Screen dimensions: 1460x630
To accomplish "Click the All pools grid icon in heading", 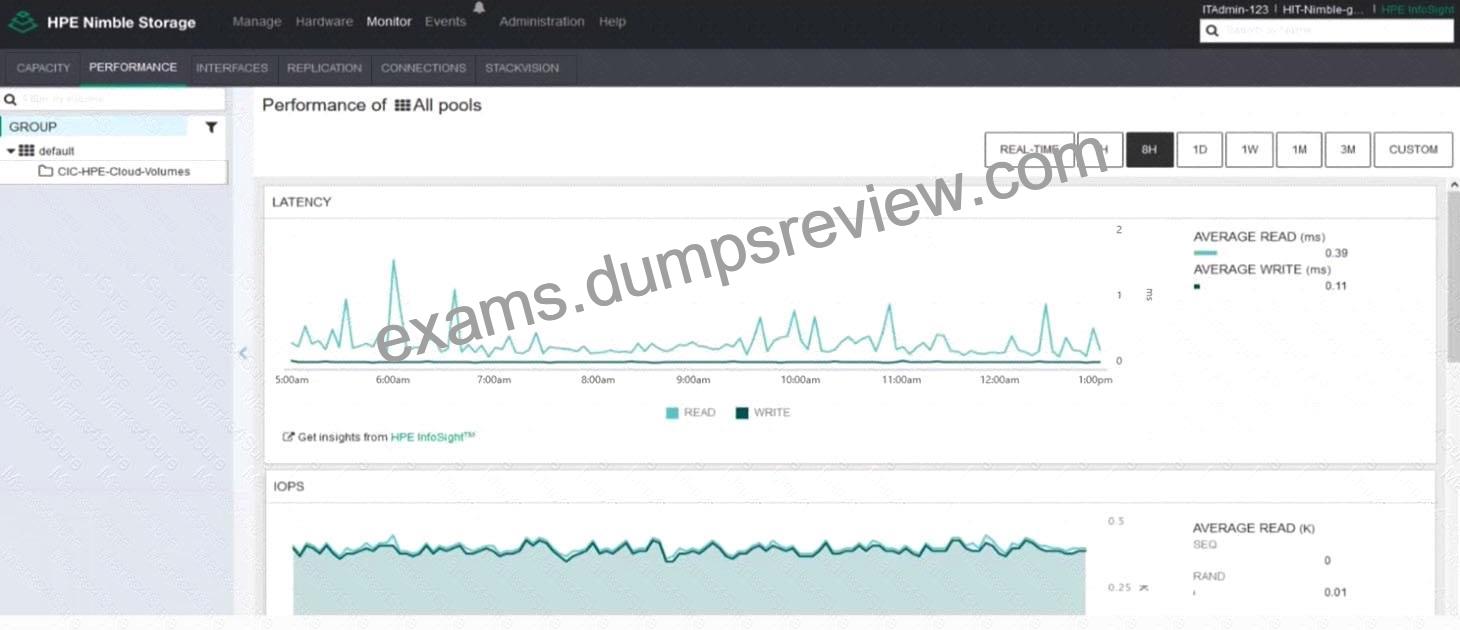I will [x=403, y=105].
